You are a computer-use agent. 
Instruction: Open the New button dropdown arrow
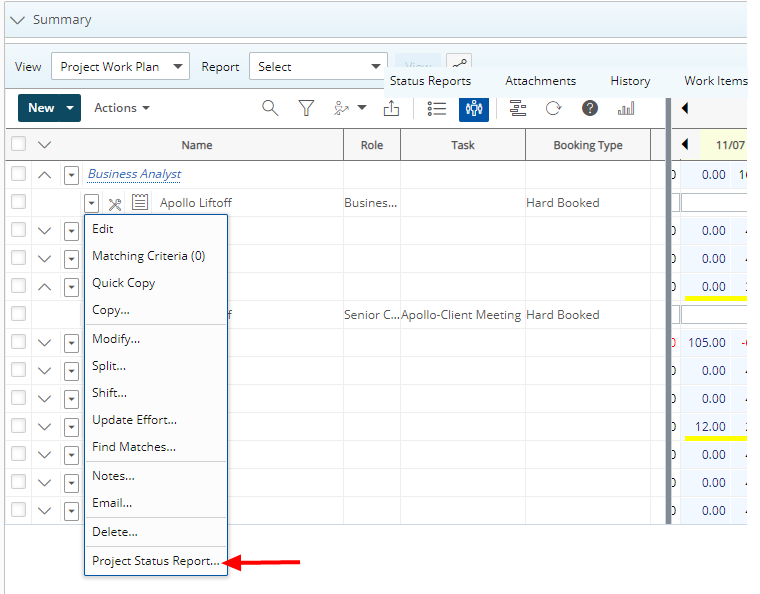(x=70, y=108)
